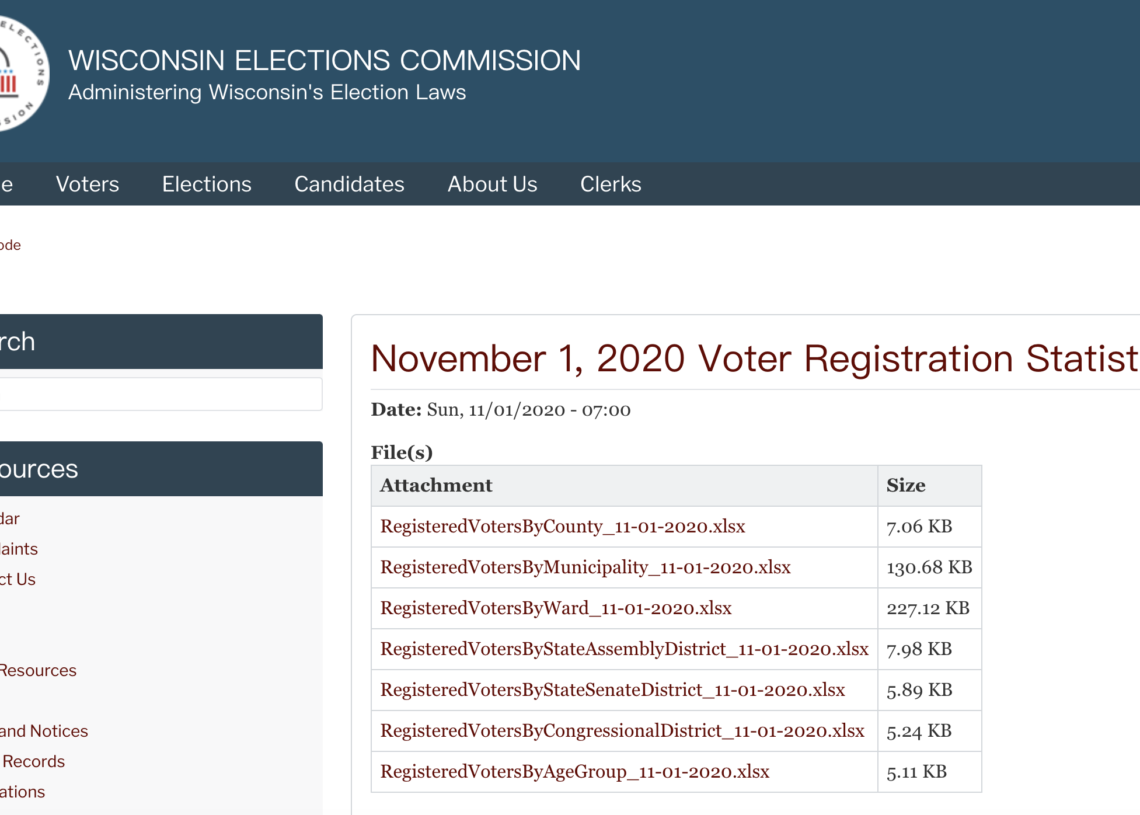Click the Wisconsin Elections Commission site title
The image size is (1140, 815).
[324, 60]
